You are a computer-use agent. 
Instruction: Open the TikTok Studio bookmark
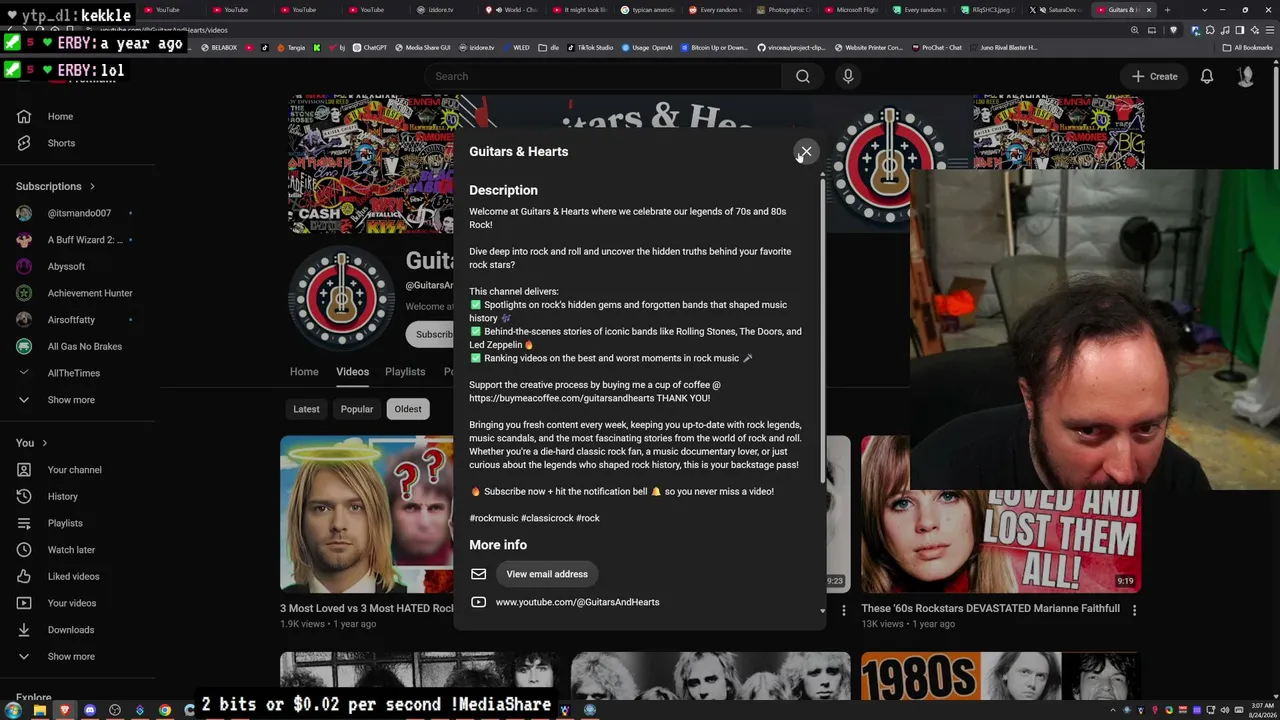[x=591, y=47]
